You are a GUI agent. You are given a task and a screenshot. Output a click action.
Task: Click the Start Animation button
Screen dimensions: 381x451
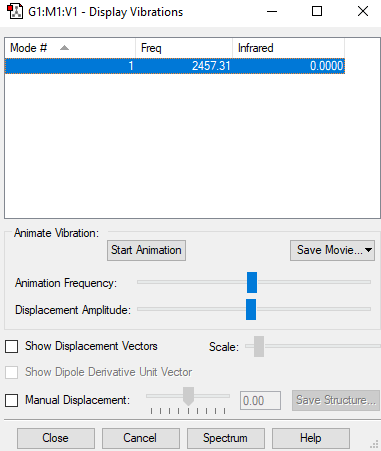[146, 250]
